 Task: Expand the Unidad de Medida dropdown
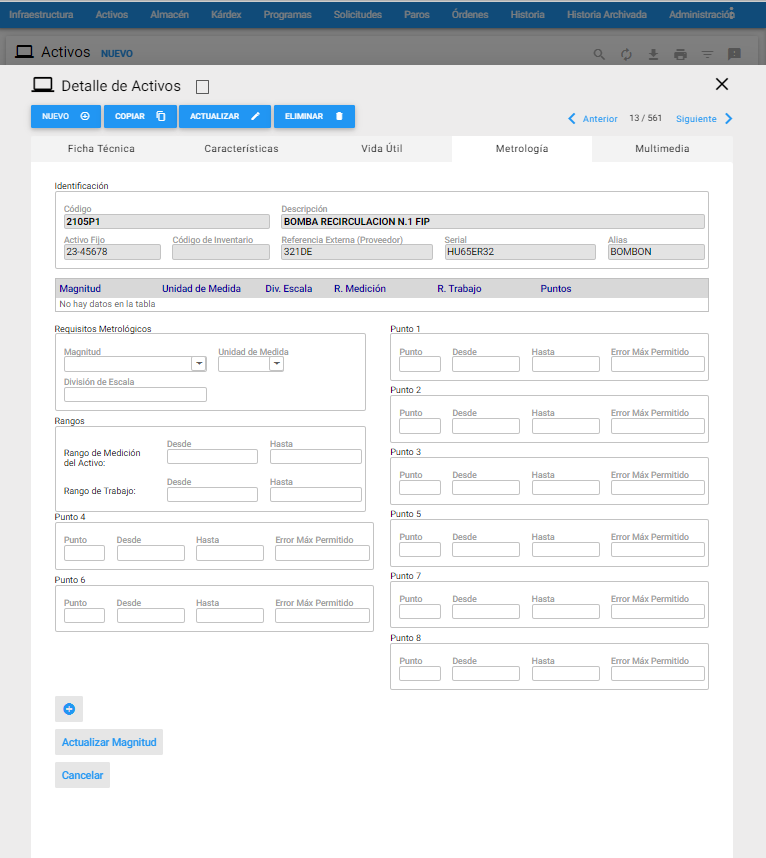(277, 364)
